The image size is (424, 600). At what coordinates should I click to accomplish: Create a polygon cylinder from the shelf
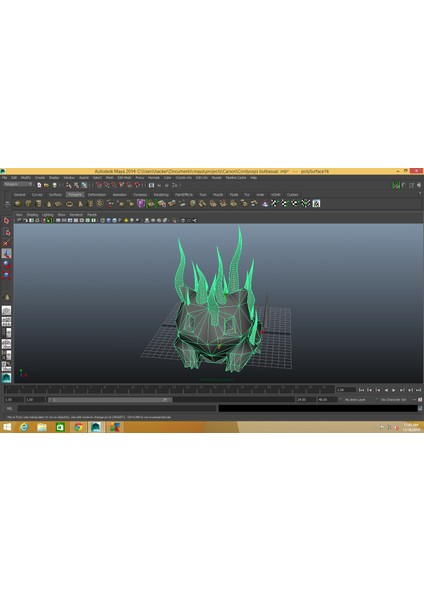38,204
